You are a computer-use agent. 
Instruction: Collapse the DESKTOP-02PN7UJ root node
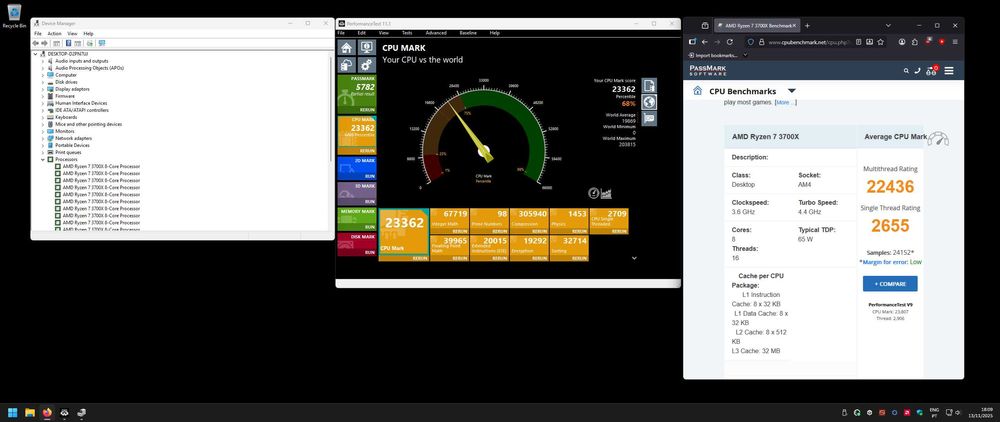(x=36, y=54)
